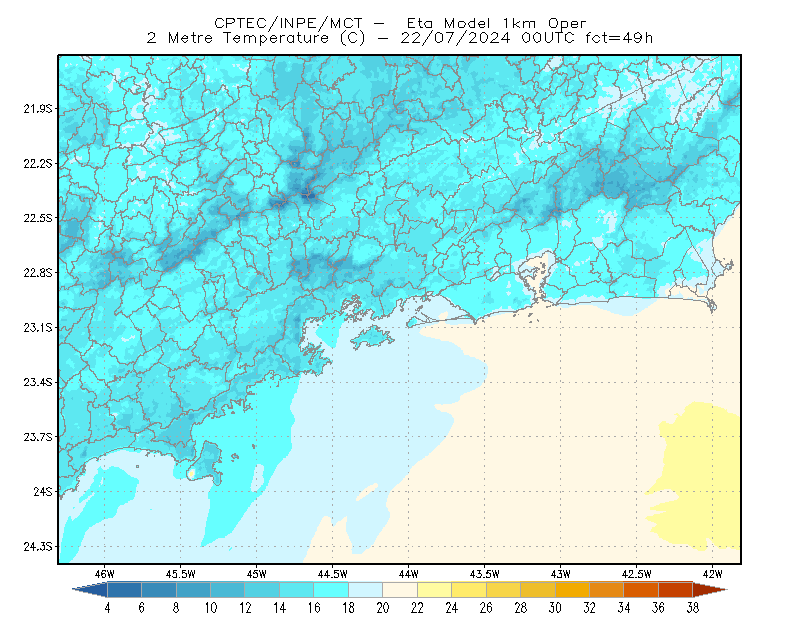Click the number 34 under the color scale

(x=624, y=608)
